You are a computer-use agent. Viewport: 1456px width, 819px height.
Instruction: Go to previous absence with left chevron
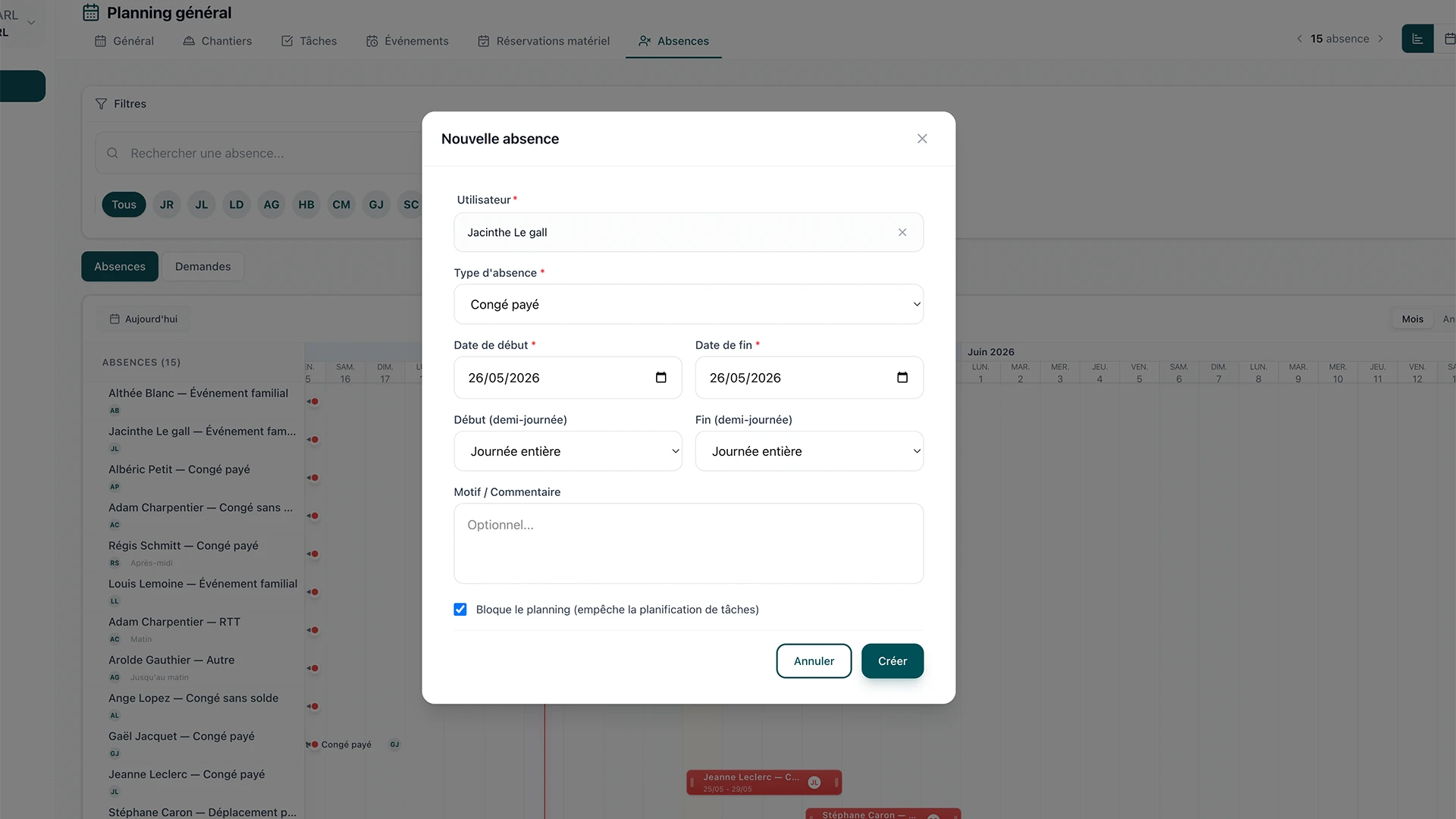[1300, 39]
